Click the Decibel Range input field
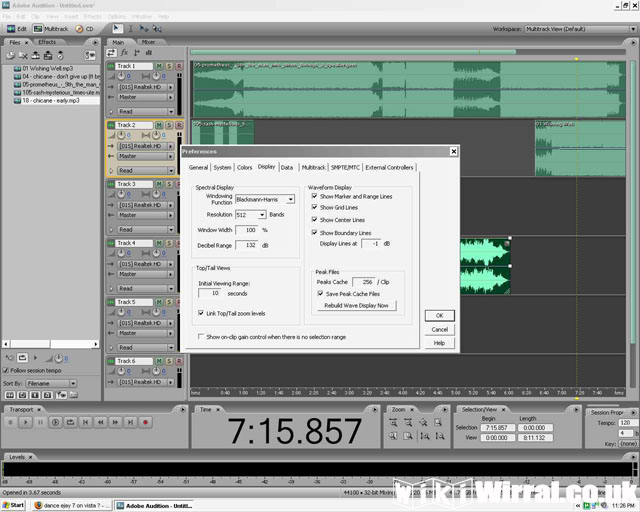Viewport: 640px width, 512px height. [247, 245]
